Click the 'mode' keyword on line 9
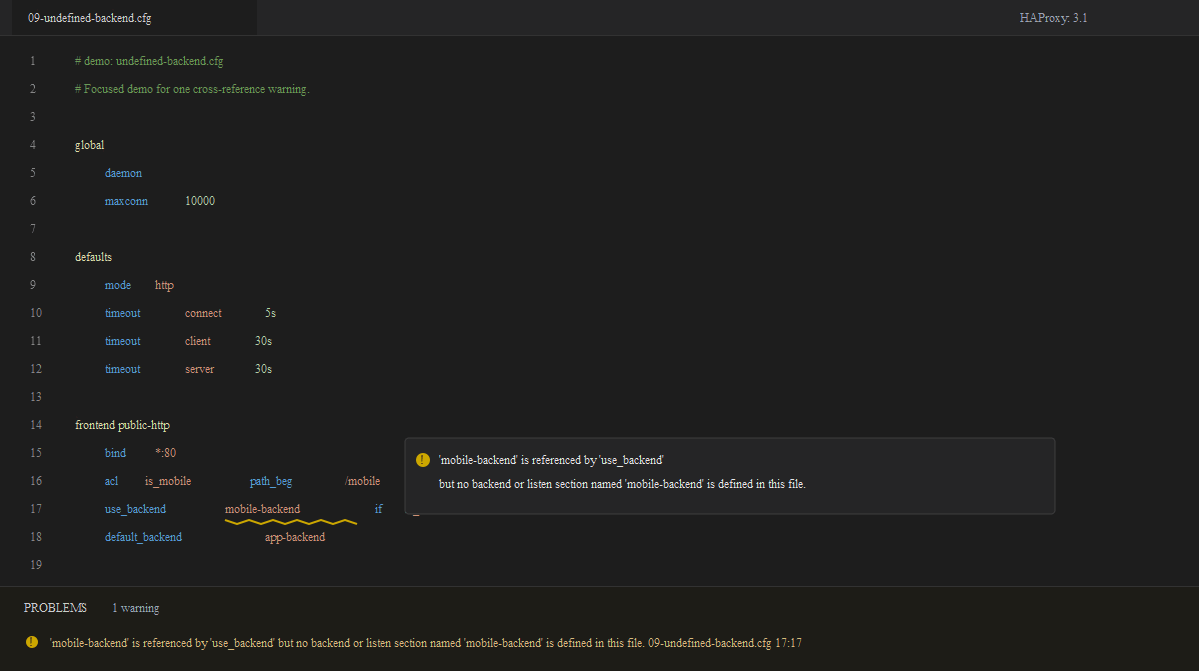Viewport: 1199px width, 671px height. pyautogui.click(x=118, y=285)
